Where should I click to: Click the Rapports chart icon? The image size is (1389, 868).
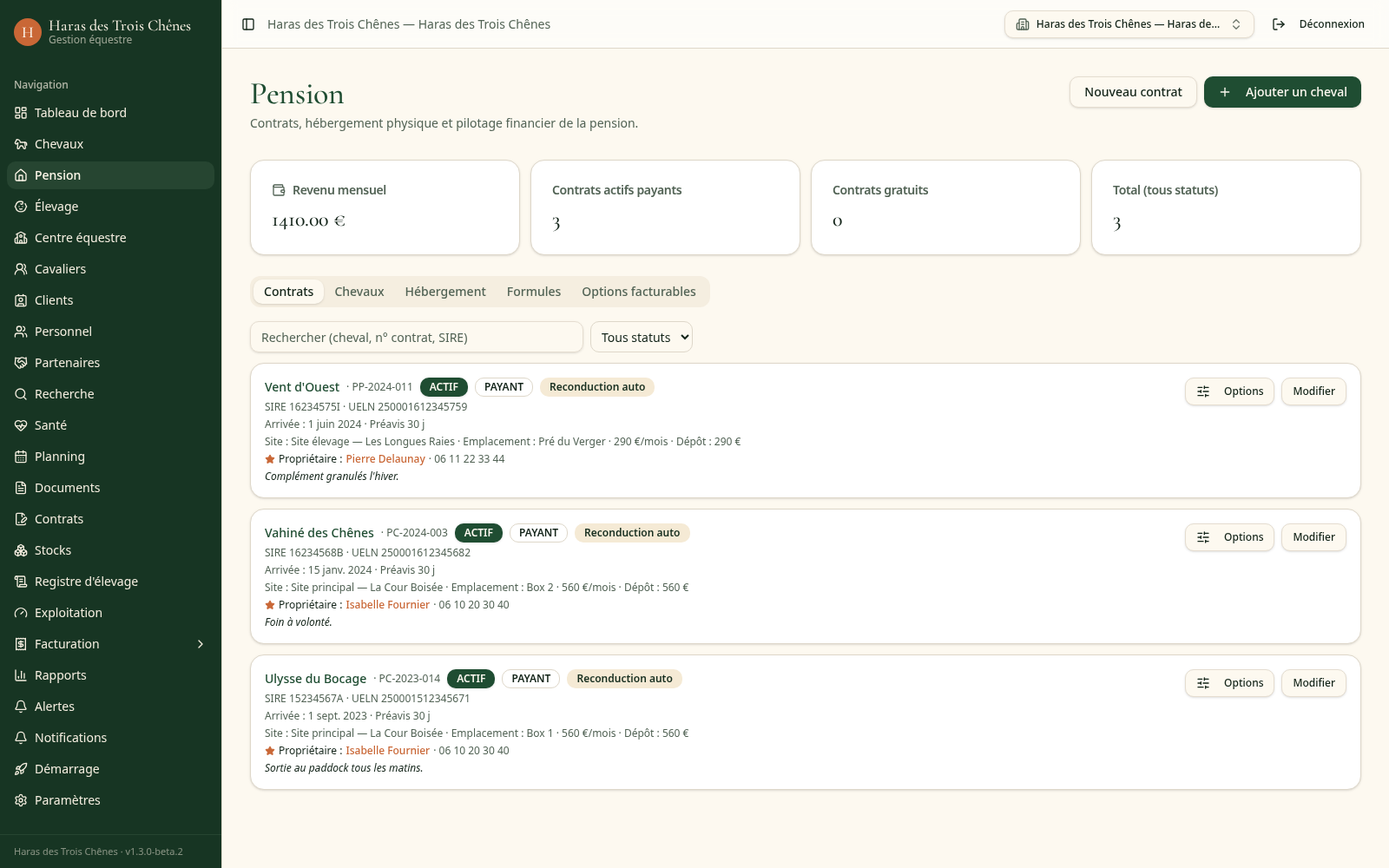[21, 675]
